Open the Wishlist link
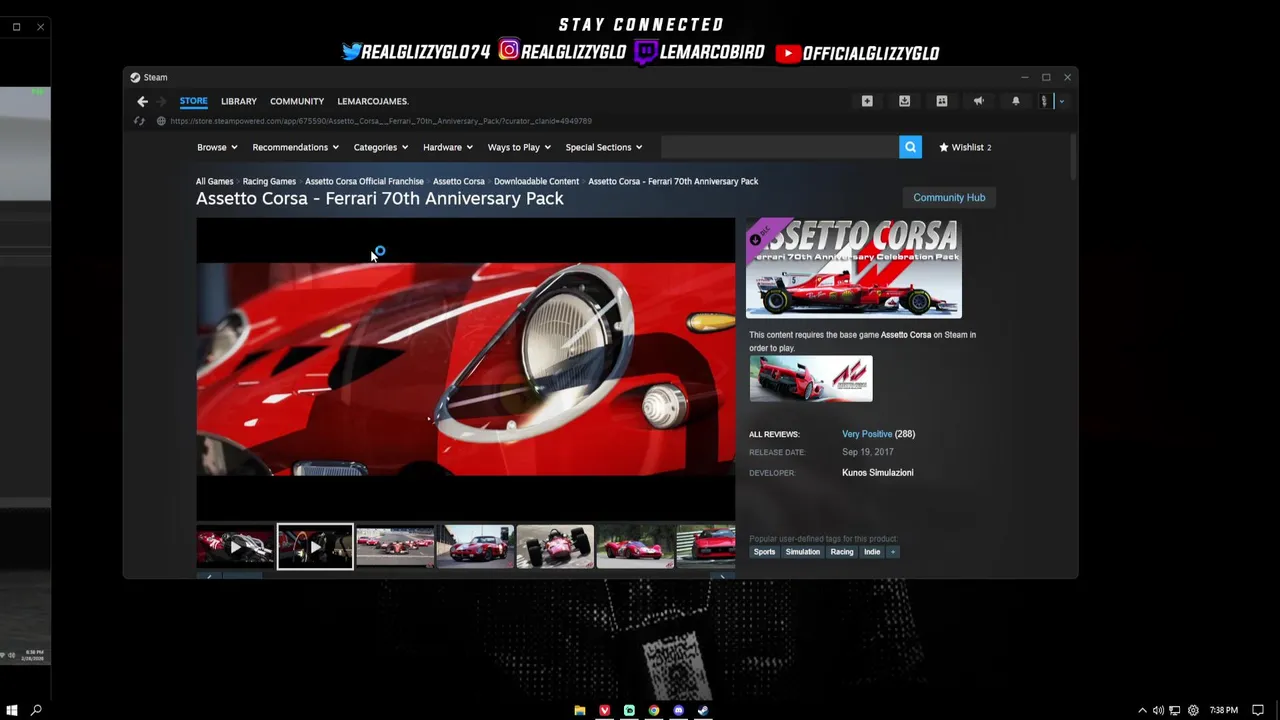Viewport: 1280px width, 720px height. (x=965, y=147)
